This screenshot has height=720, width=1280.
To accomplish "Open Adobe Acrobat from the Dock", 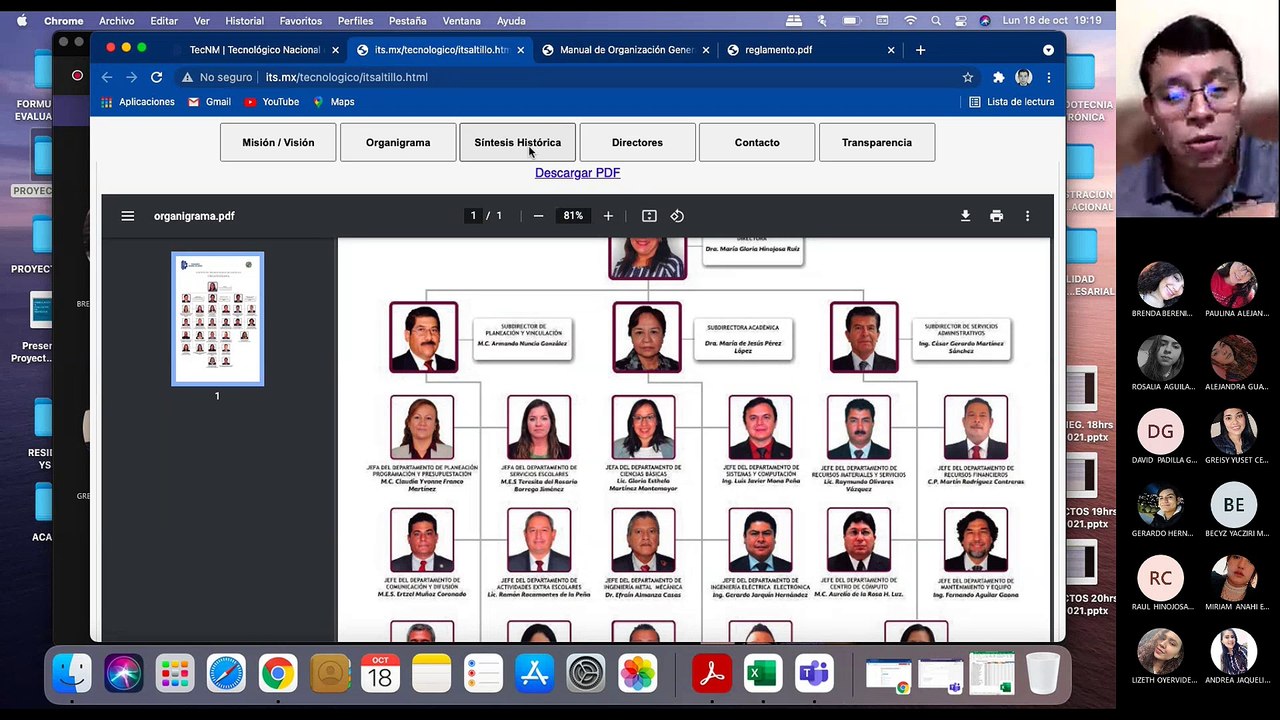I will 712,674.
